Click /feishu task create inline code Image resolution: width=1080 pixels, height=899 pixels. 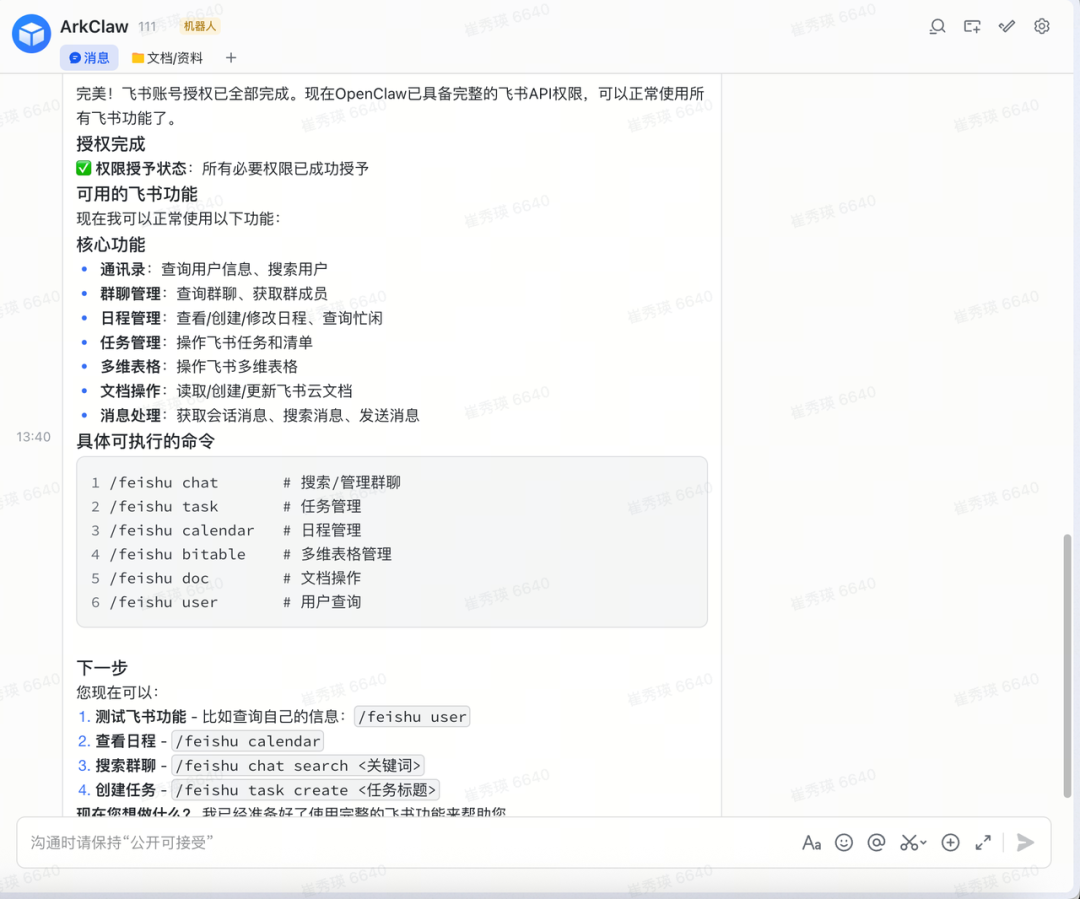point(305,790)
